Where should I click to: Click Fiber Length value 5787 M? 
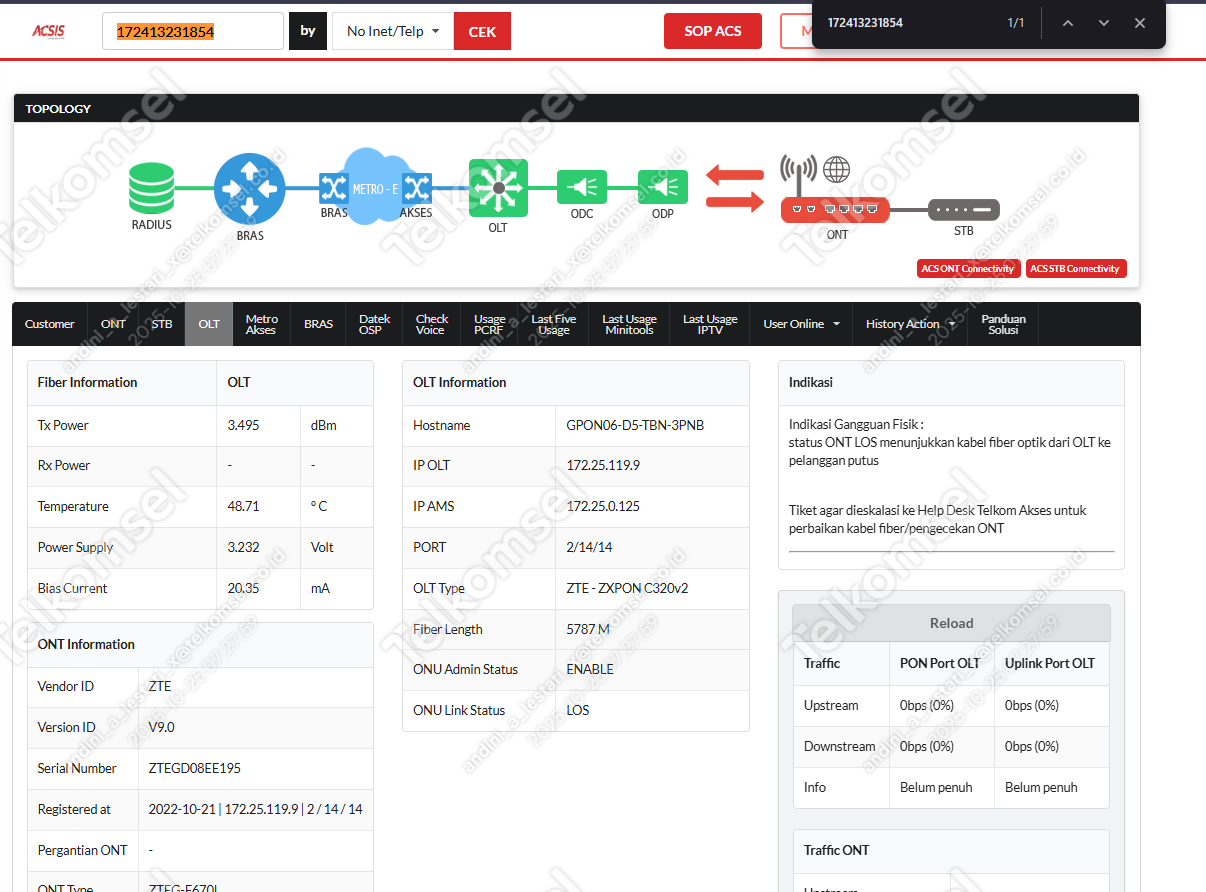coord(588,629)
